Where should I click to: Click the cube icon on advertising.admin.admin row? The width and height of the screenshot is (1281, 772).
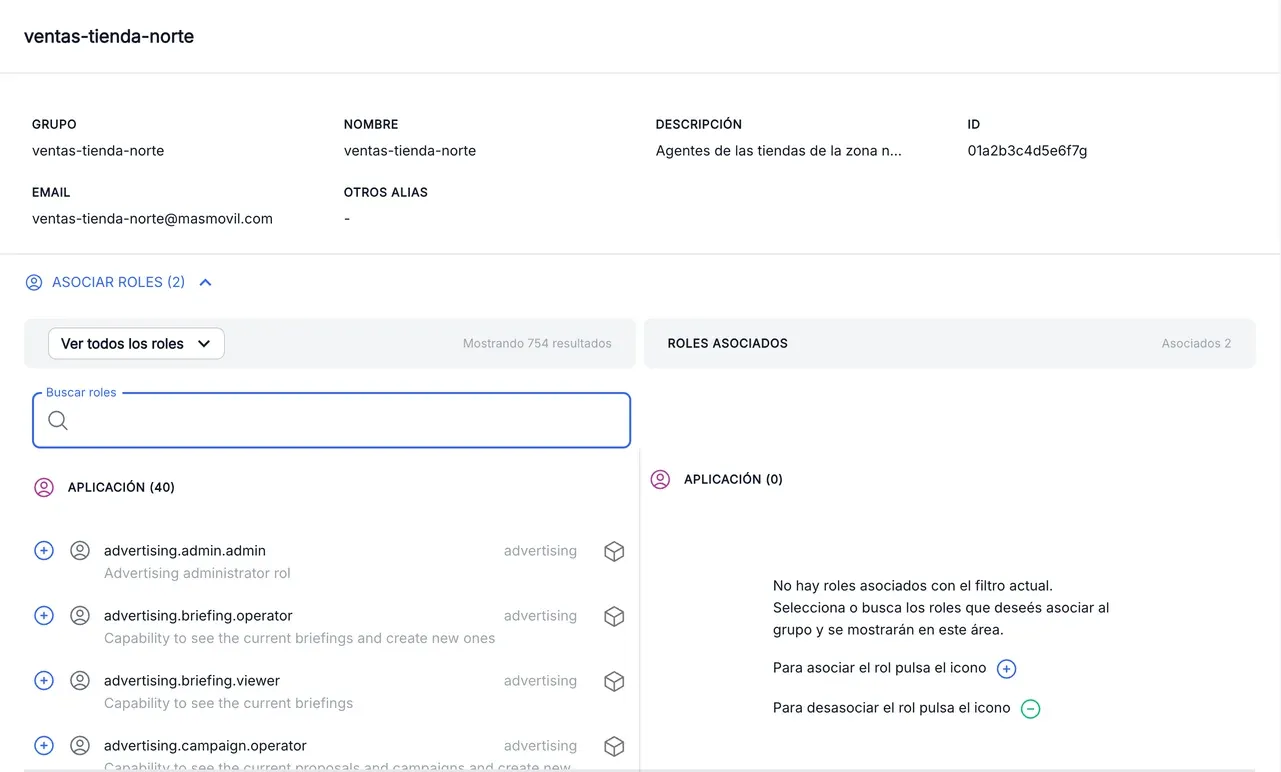(x=614, y=551)
